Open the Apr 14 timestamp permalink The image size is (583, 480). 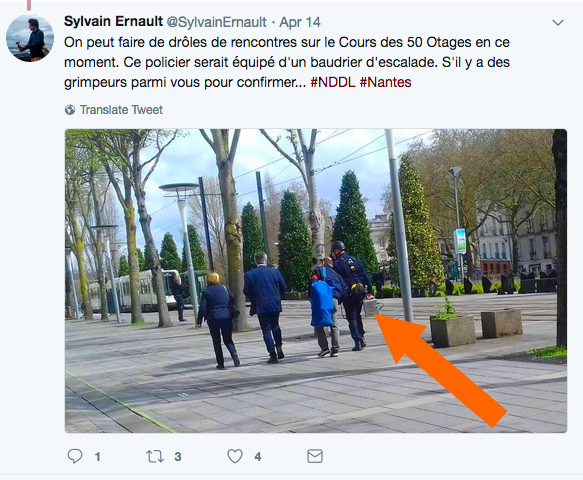[x=300, y=22]
